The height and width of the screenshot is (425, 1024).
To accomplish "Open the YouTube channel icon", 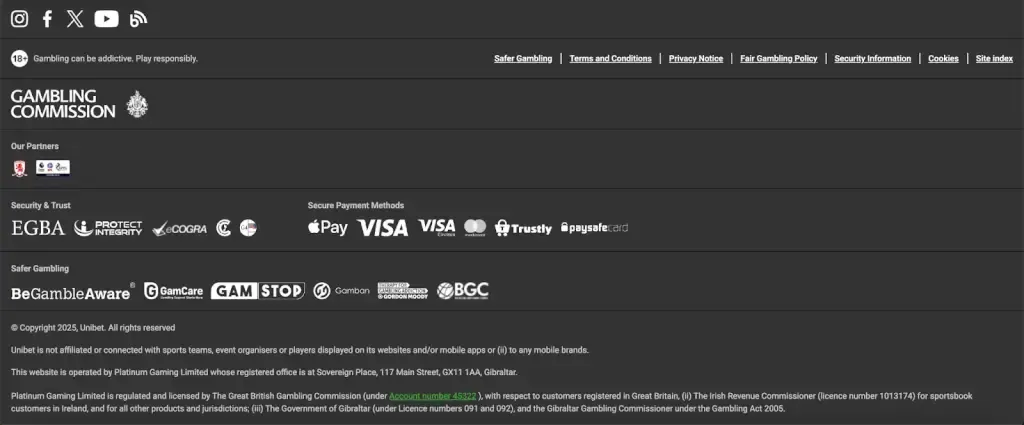I will (106, 19).
